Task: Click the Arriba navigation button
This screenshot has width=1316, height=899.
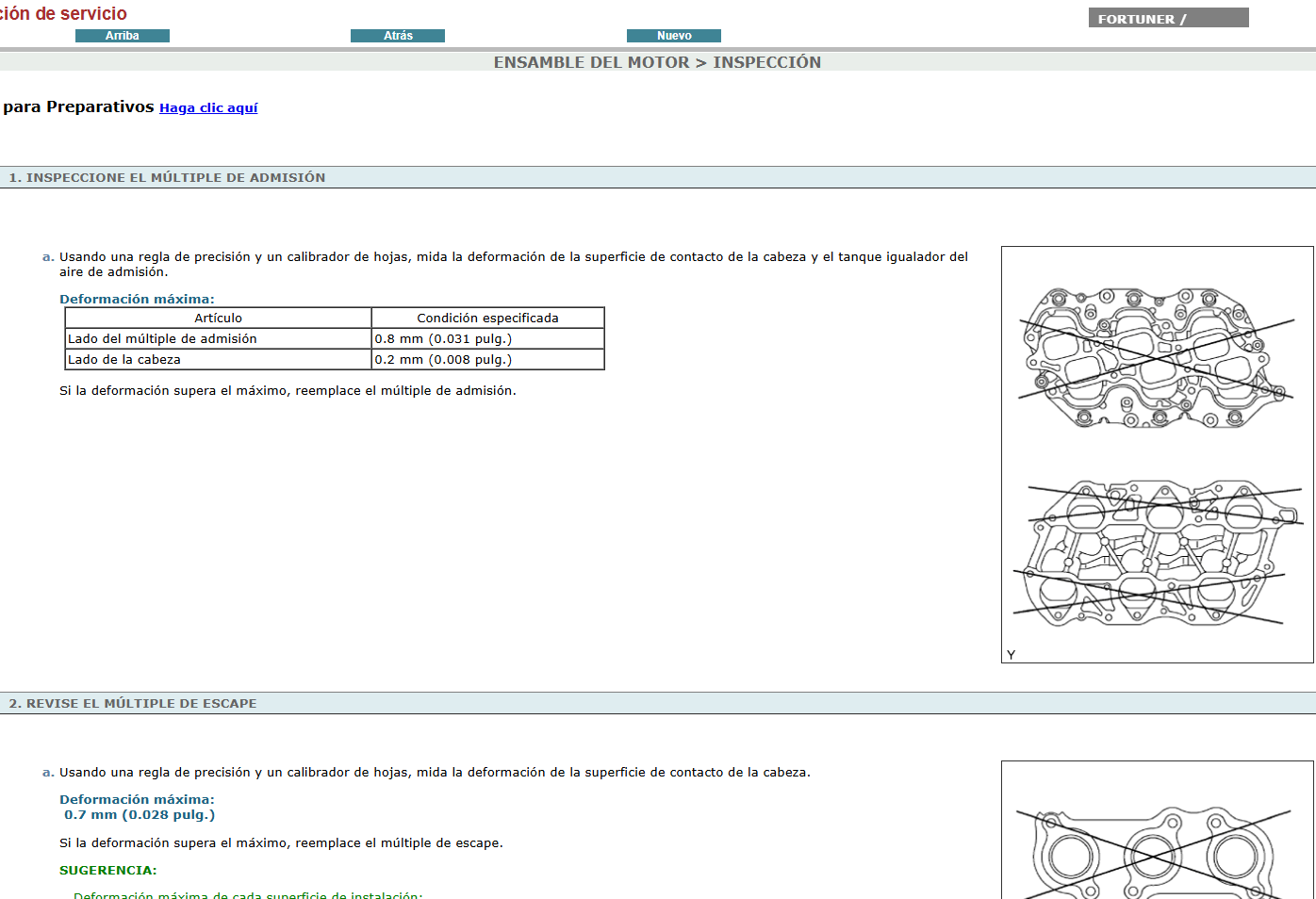Action: pyautogui.click(x=122, y=35)
